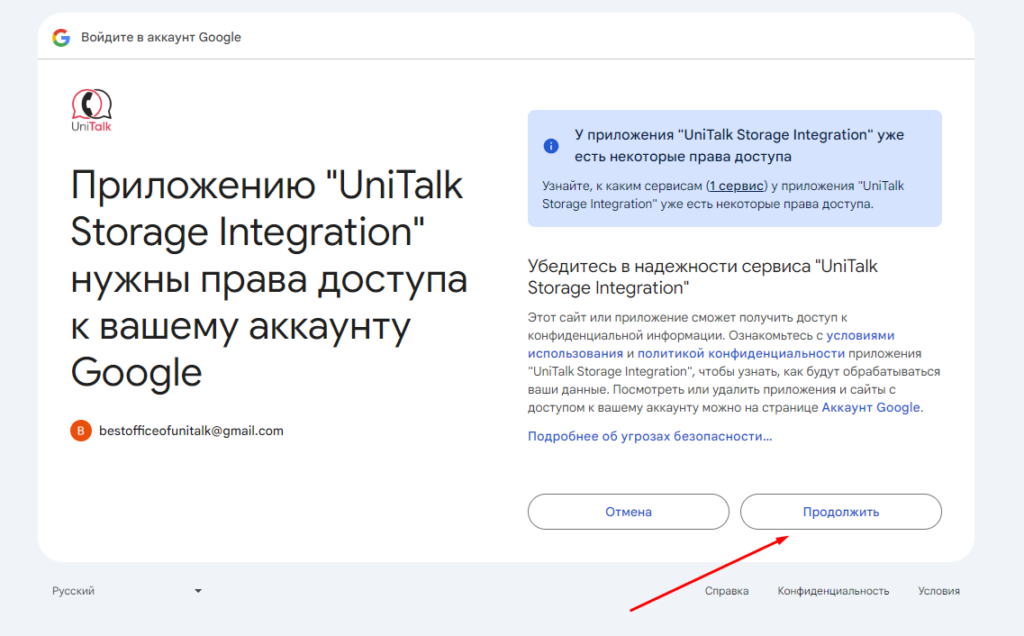
Task: Click the orange "B" account avatar
Action: [x=80, y=431]
